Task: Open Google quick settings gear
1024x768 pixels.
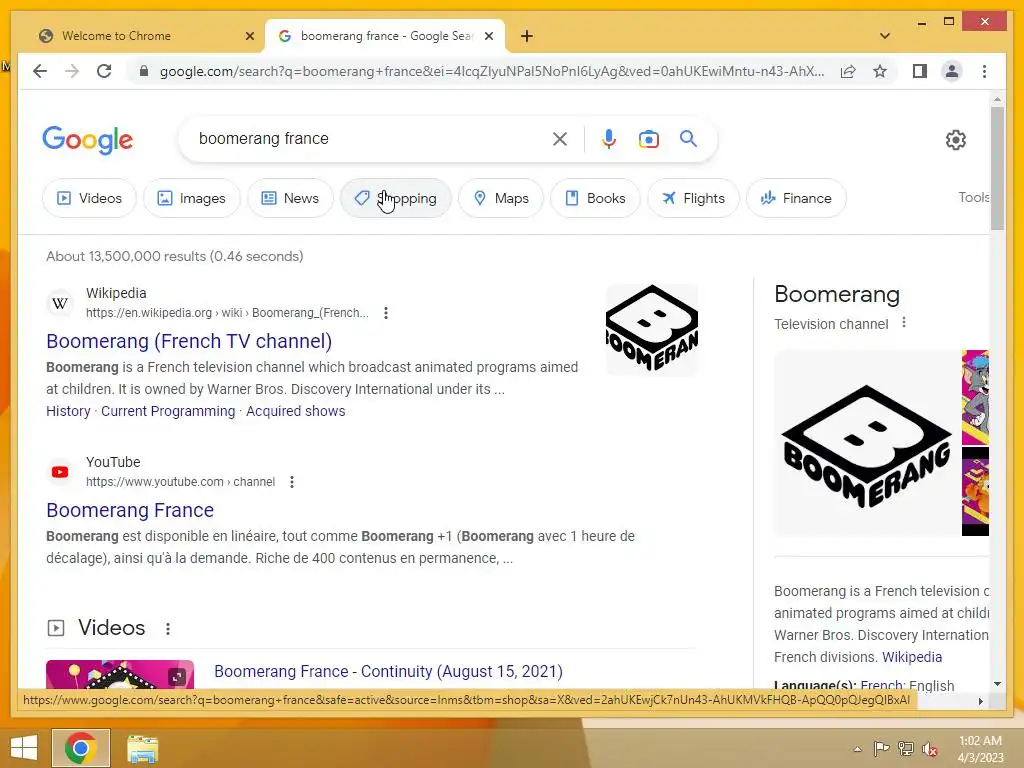Action: (955, 140)
